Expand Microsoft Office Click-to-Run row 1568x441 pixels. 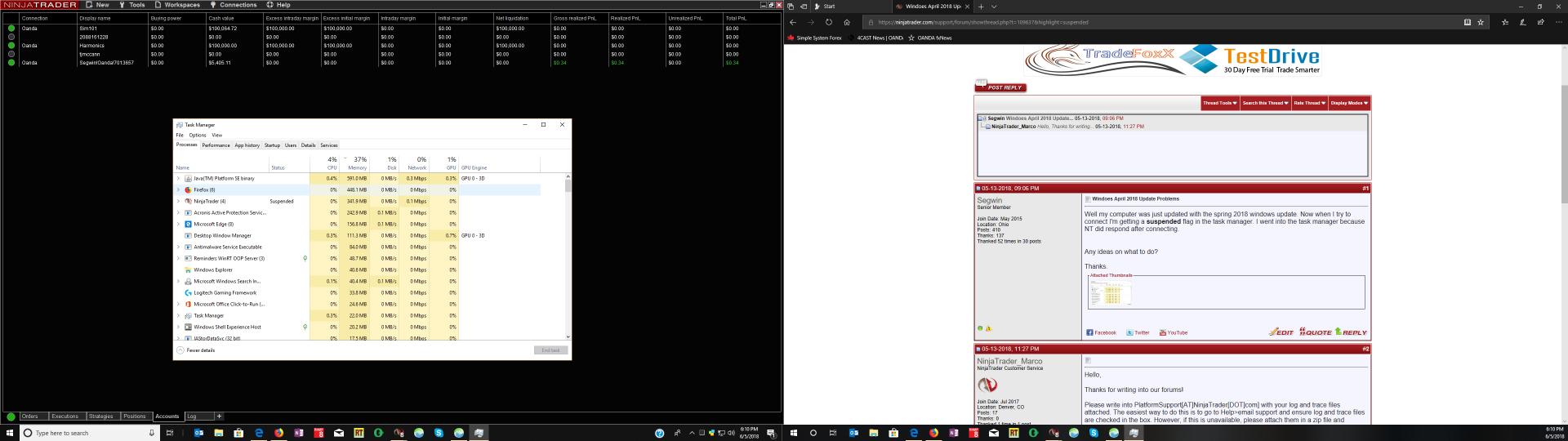179,304
